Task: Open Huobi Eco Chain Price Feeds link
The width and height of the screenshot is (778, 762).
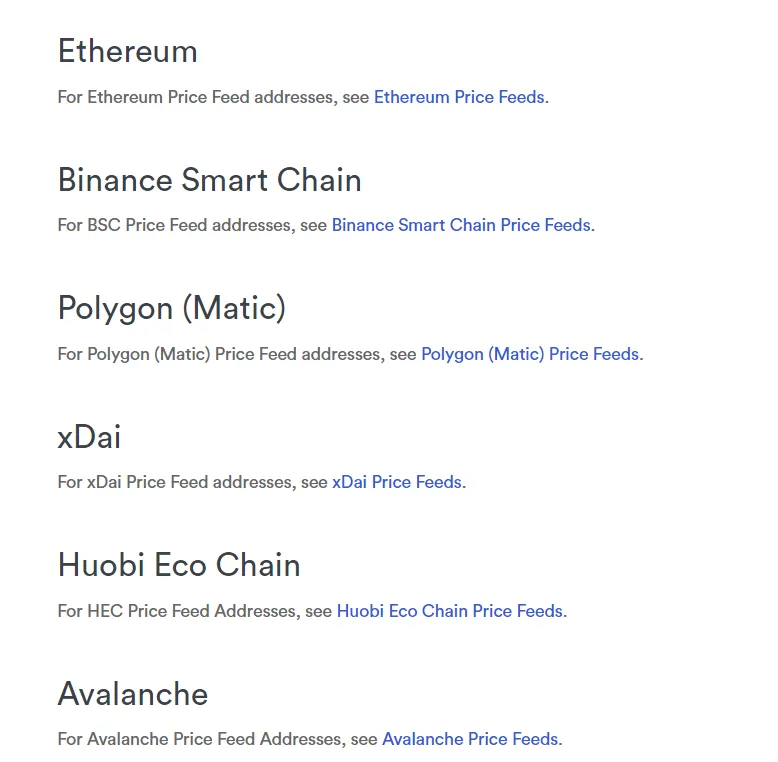Action: pos(450,611)
